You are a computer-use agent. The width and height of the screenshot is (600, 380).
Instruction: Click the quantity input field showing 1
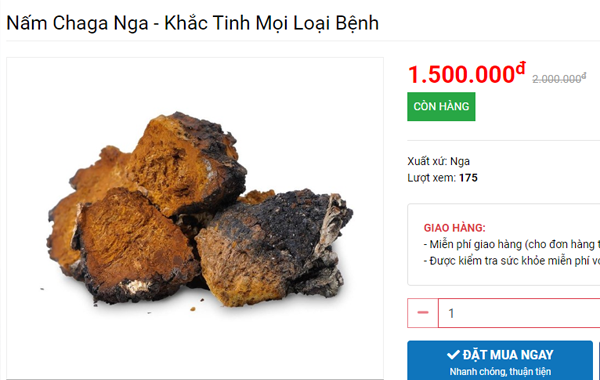click(x=519, y=313)
